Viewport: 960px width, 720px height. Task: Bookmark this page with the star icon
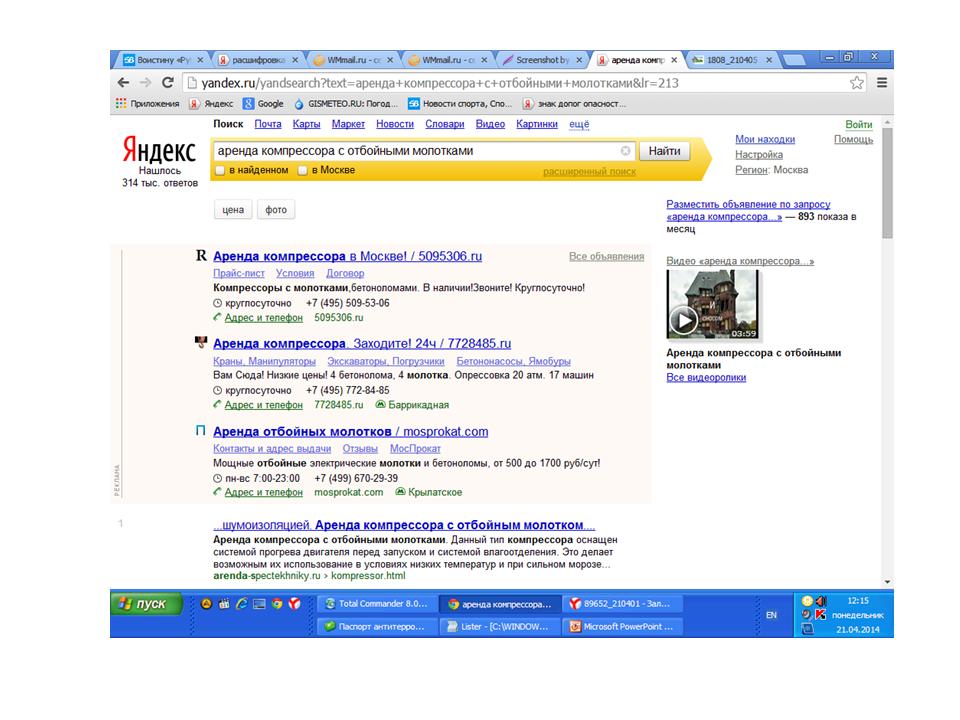click(x=857, y=83)
